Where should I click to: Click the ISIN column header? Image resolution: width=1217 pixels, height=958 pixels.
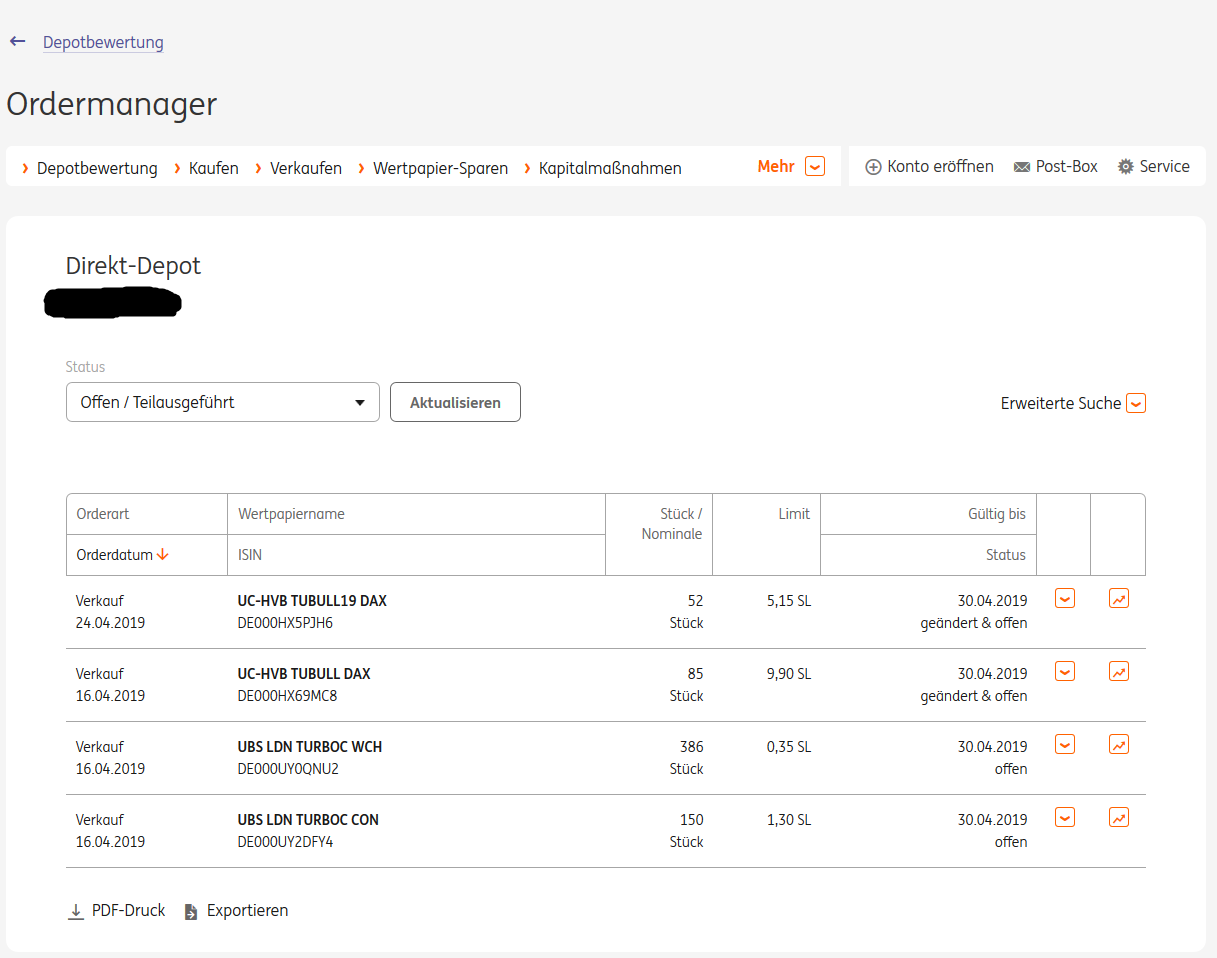pyautogui.click(x=250, y=555)
